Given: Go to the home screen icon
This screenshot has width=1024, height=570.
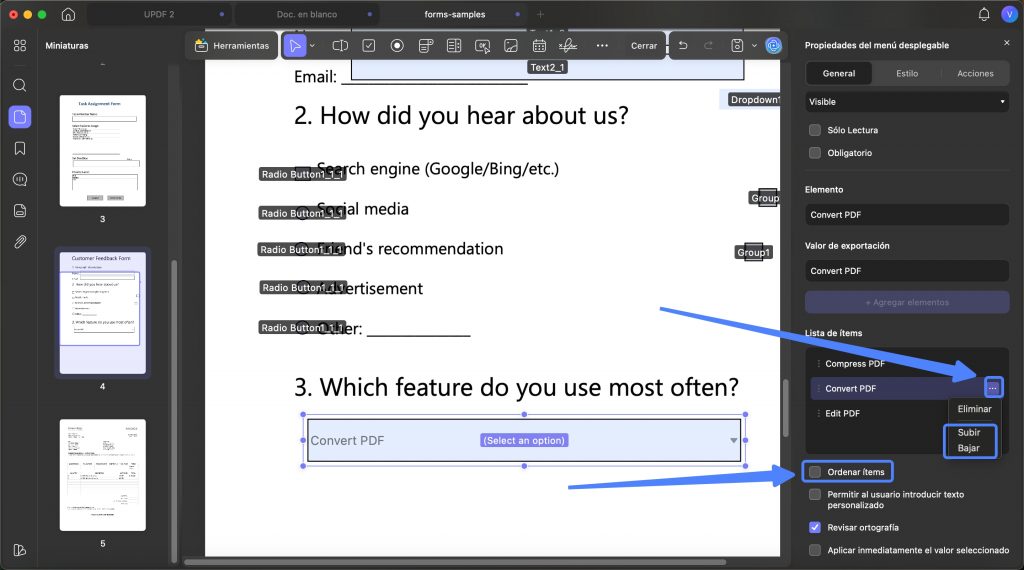Looking at the screenshot, I should click(68, 14).
